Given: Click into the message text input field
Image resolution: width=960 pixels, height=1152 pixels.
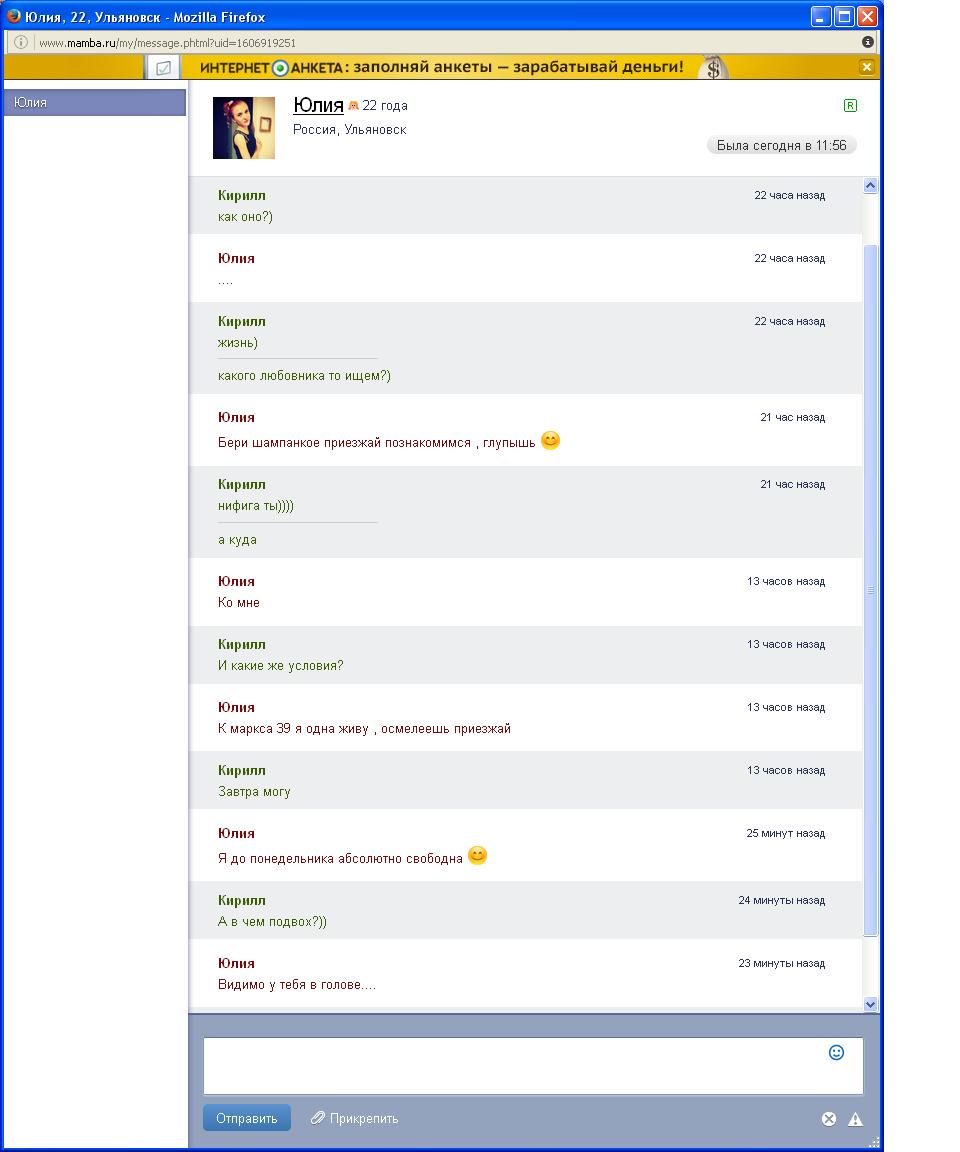Looking at the screenshot, I should pyautogui.click(x=533, y=1066).
